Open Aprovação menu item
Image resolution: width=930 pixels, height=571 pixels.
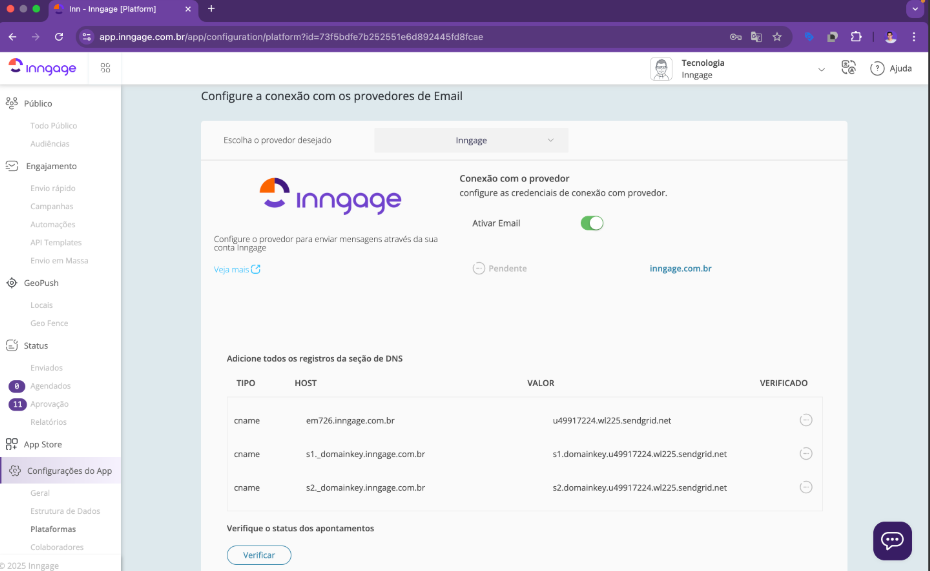(x=49, y=404)
